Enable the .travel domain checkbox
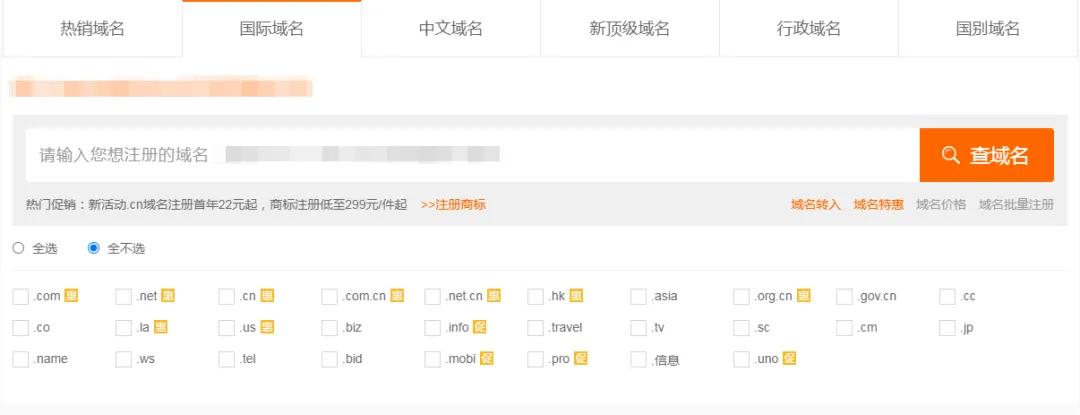Viewport: 1080px width, 415px height. [x=535, y=328]
